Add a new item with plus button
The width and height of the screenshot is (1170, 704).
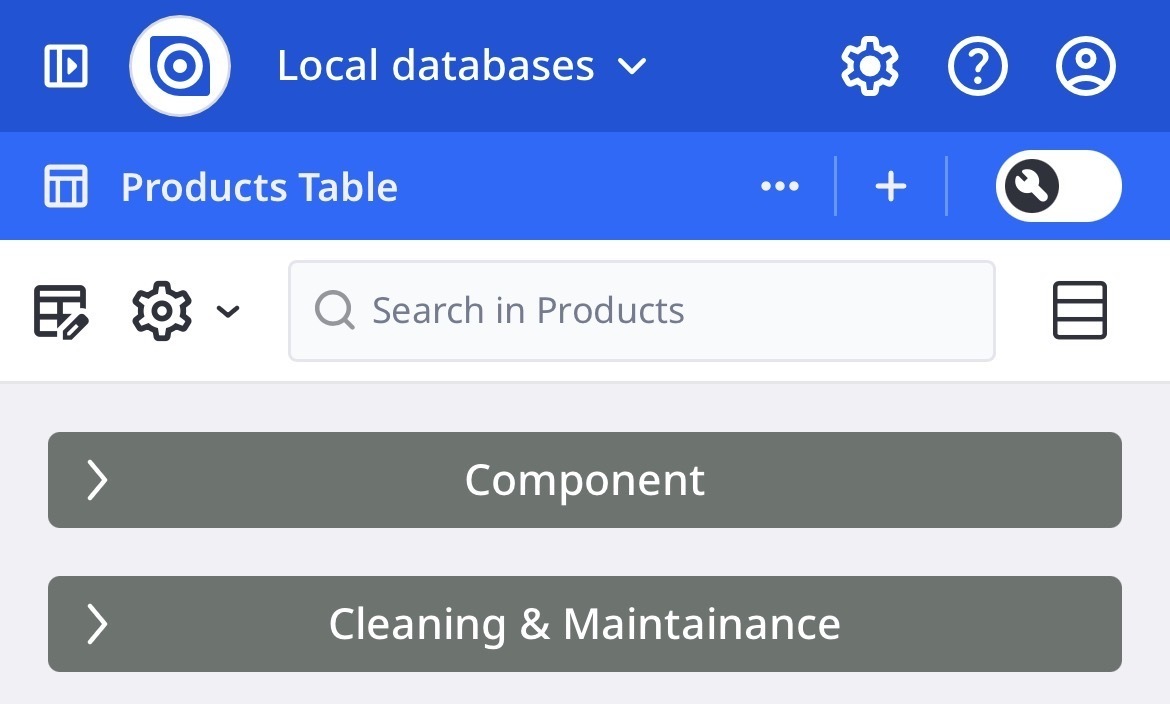(890, 187)
